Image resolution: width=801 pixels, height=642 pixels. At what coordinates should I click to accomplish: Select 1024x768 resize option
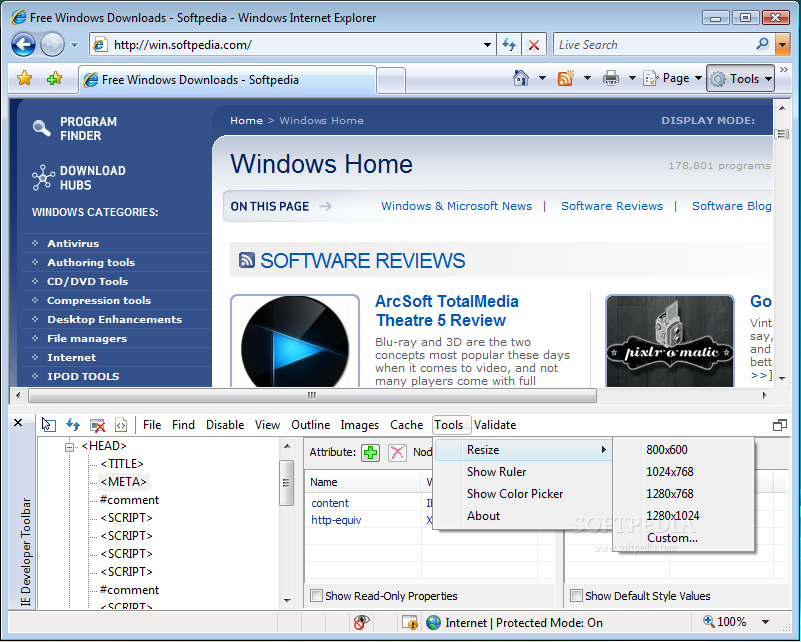684,471
